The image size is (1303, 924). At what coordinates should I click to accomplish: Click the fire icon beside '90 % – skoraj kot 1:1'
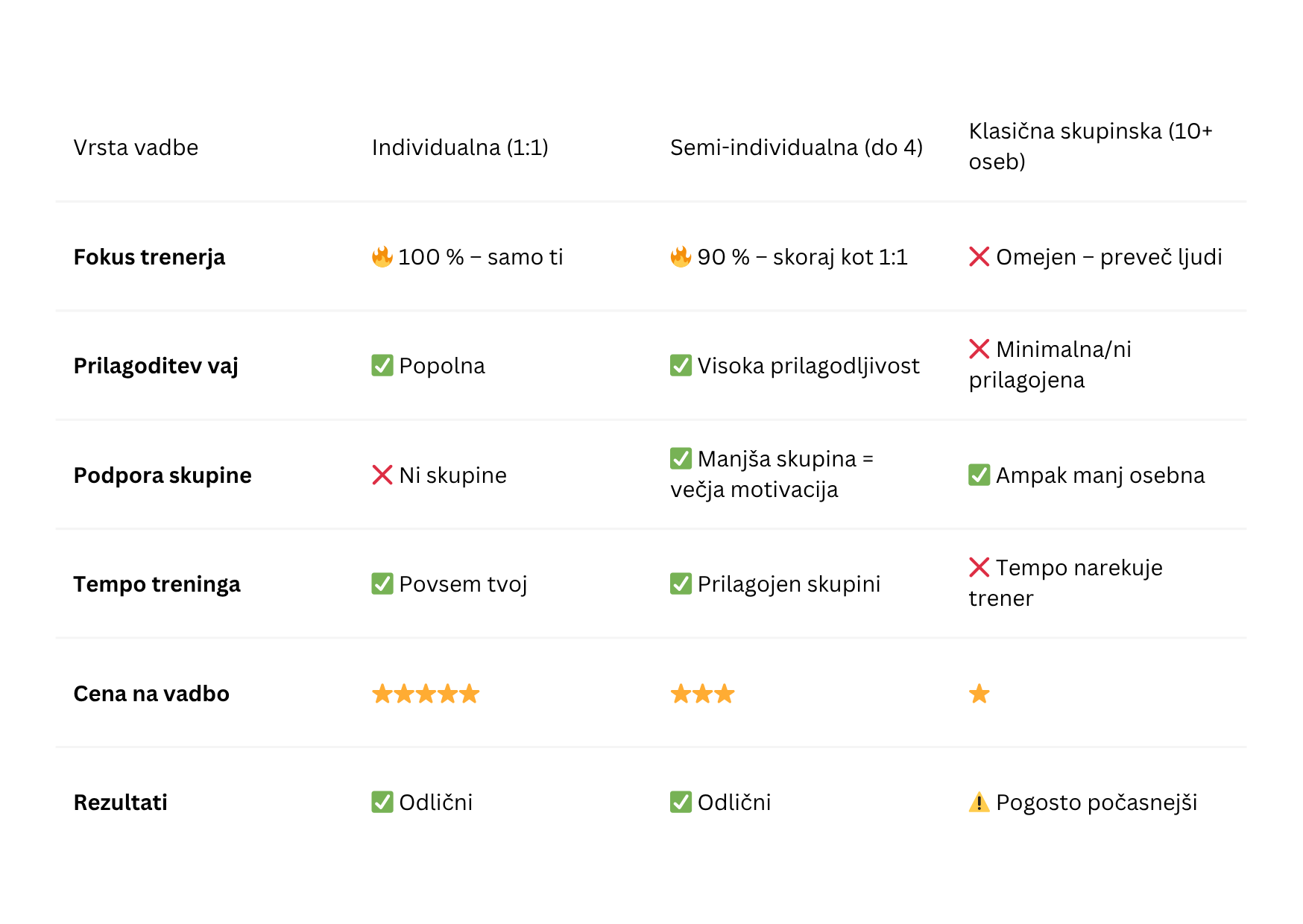[x=681, y=257]
